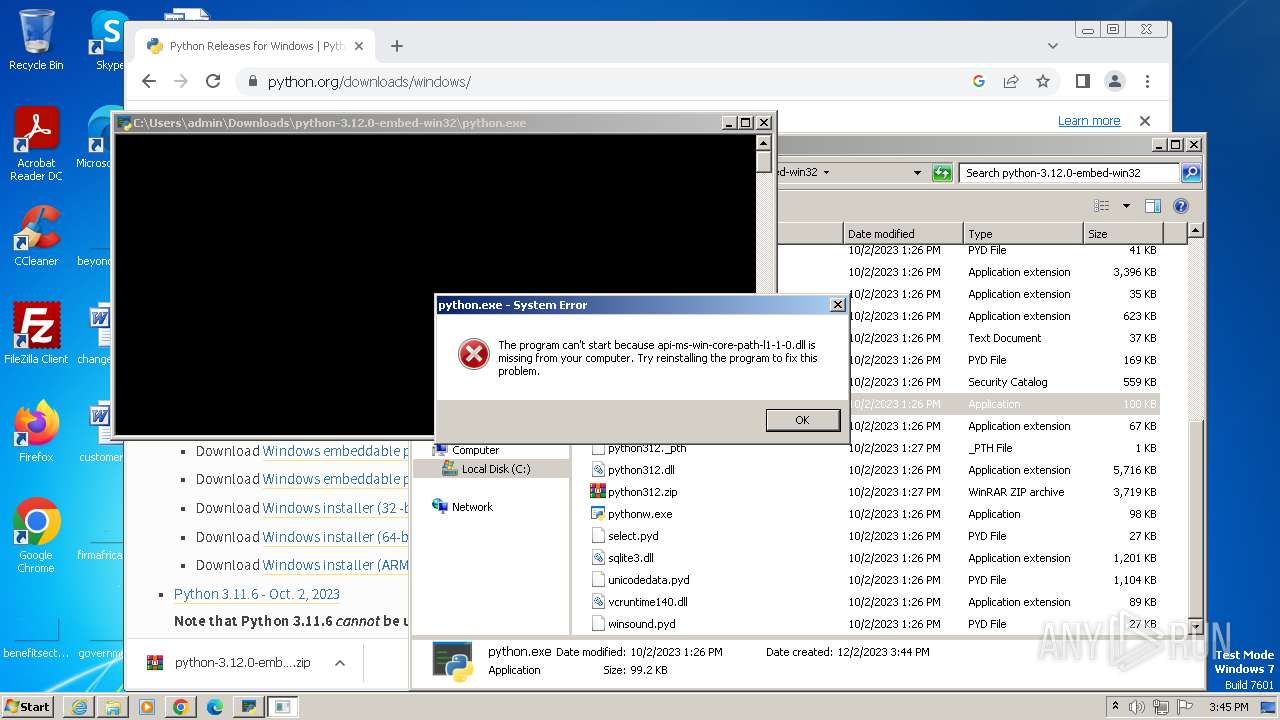This screenshot has width=1280, height=720.
Task: Open python.exe console system menu icon
Action: [125, 123]
